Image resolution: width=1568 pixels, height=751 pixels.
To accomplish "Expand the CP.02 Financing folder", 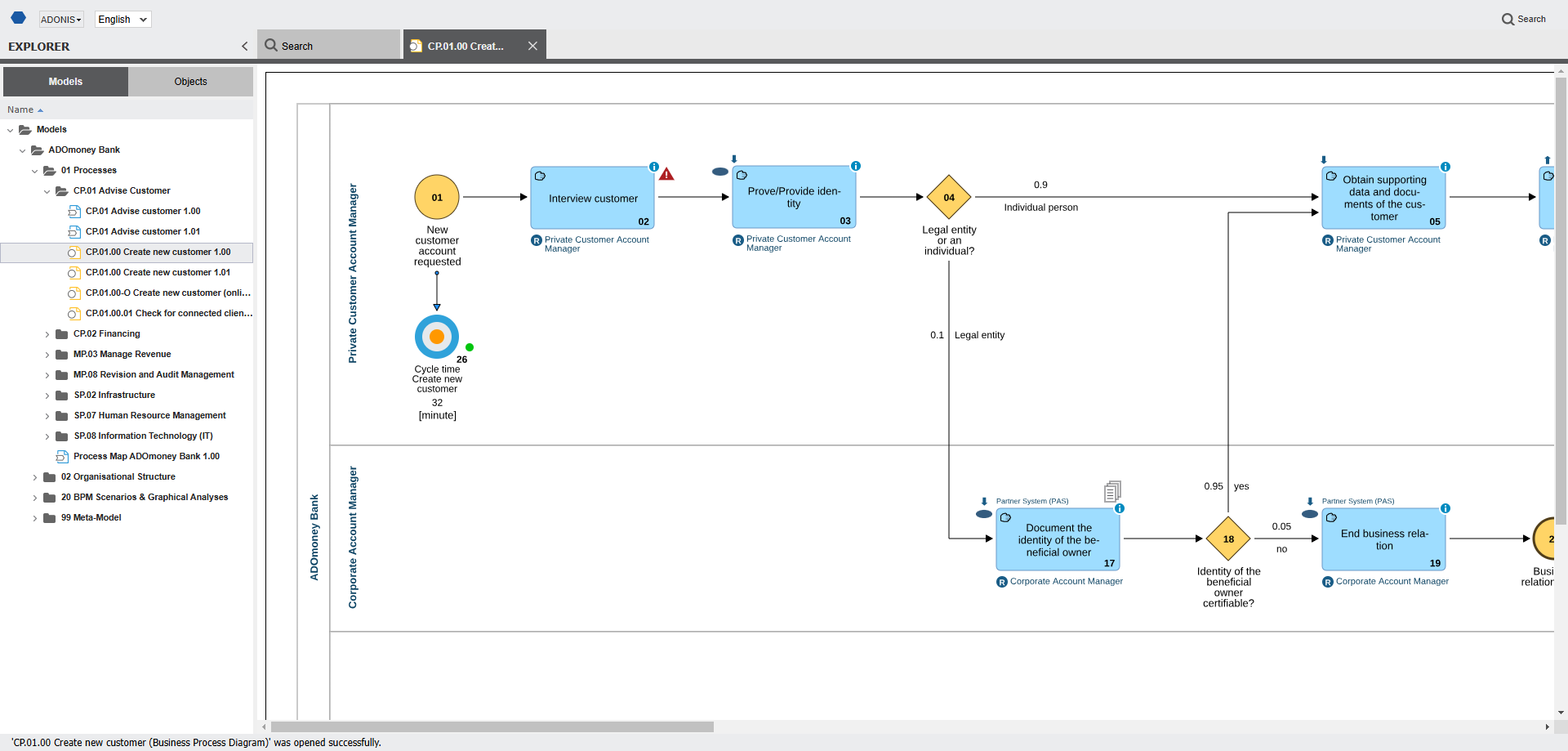I will [47, 334].
